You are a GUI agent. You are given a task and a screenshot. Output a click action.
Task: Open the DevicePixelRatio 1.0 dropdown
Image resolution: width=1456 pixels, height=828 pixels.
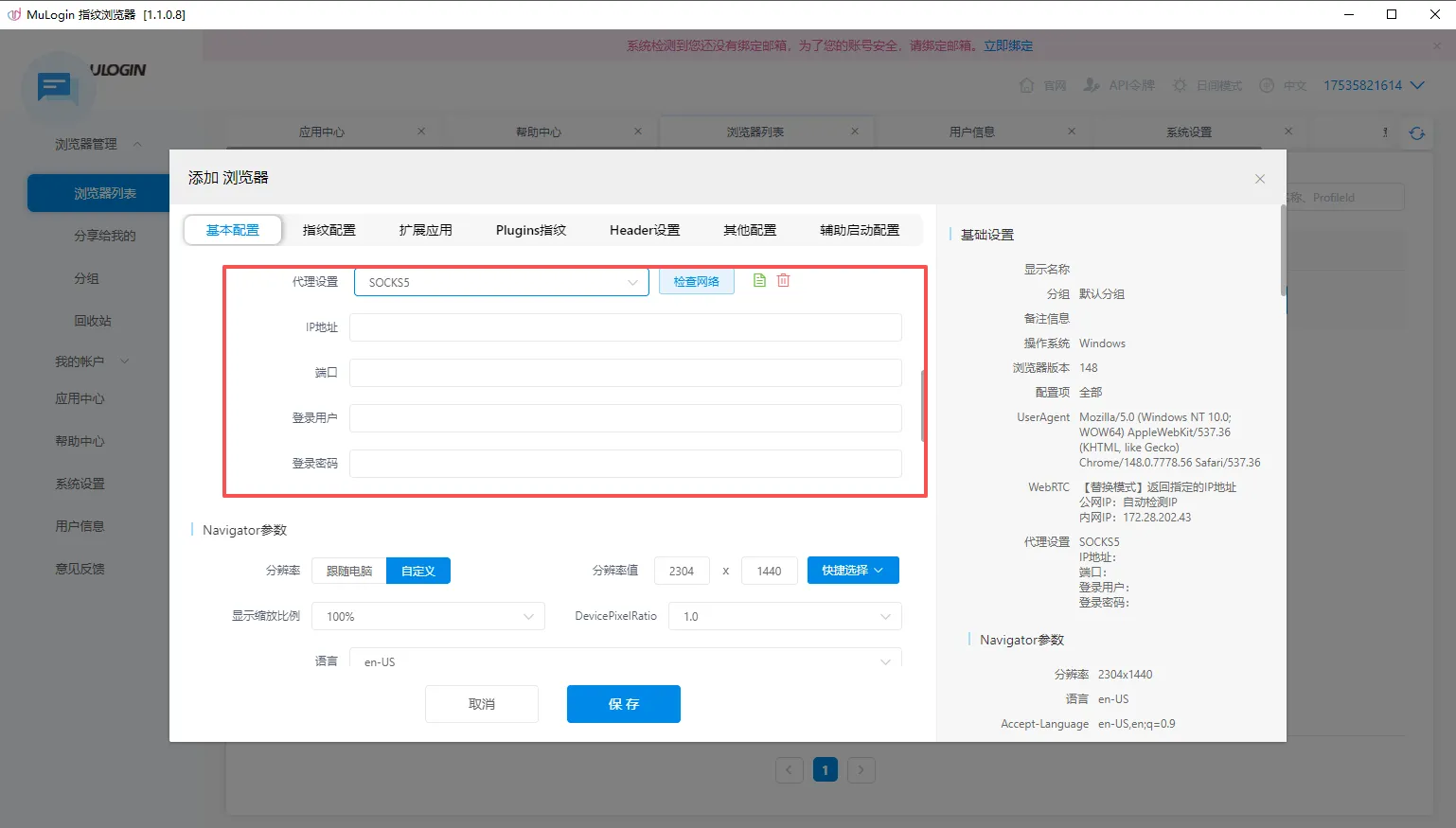point(785,616)
